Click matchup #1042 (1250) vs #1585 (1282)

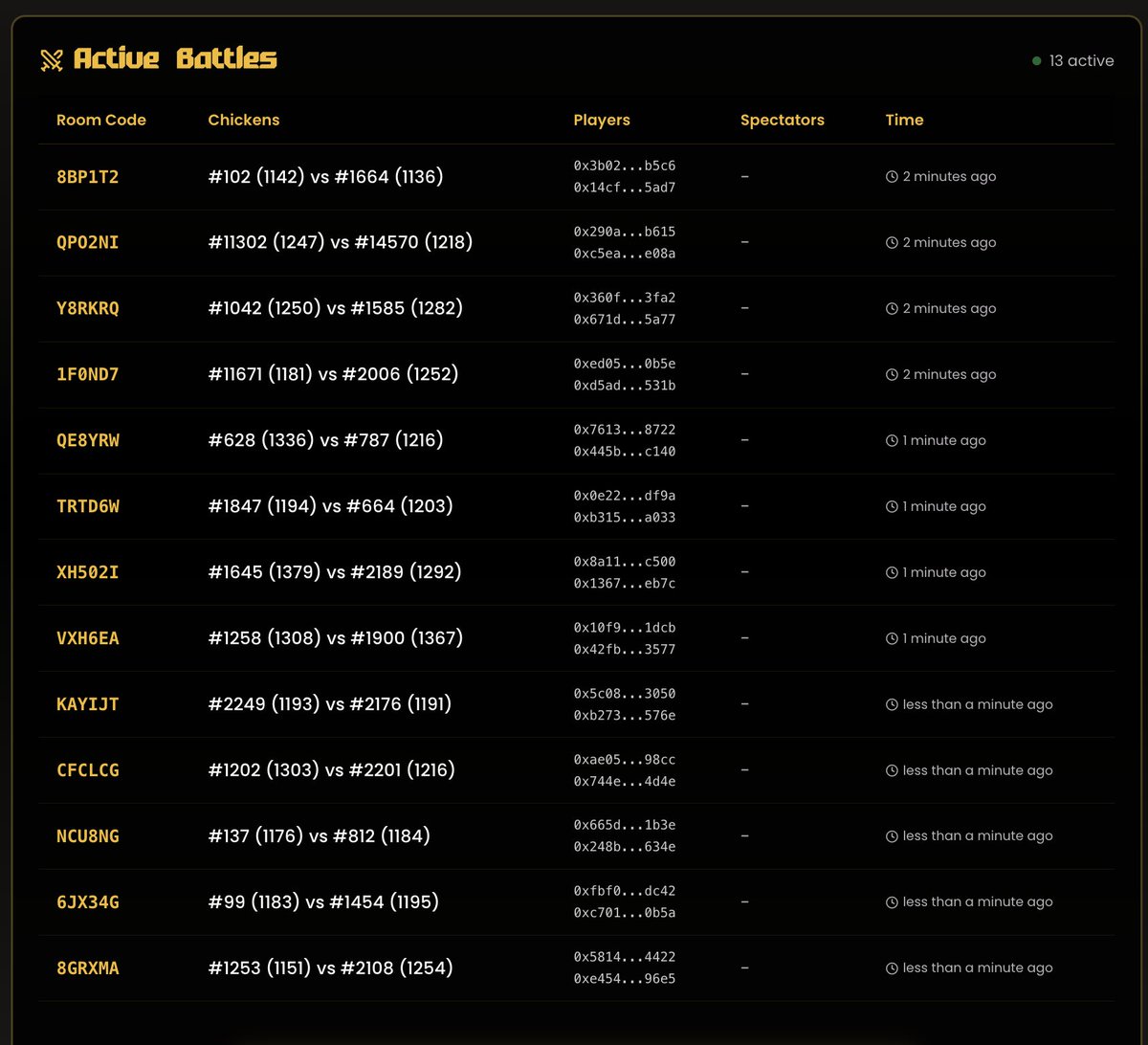point(335,309)
